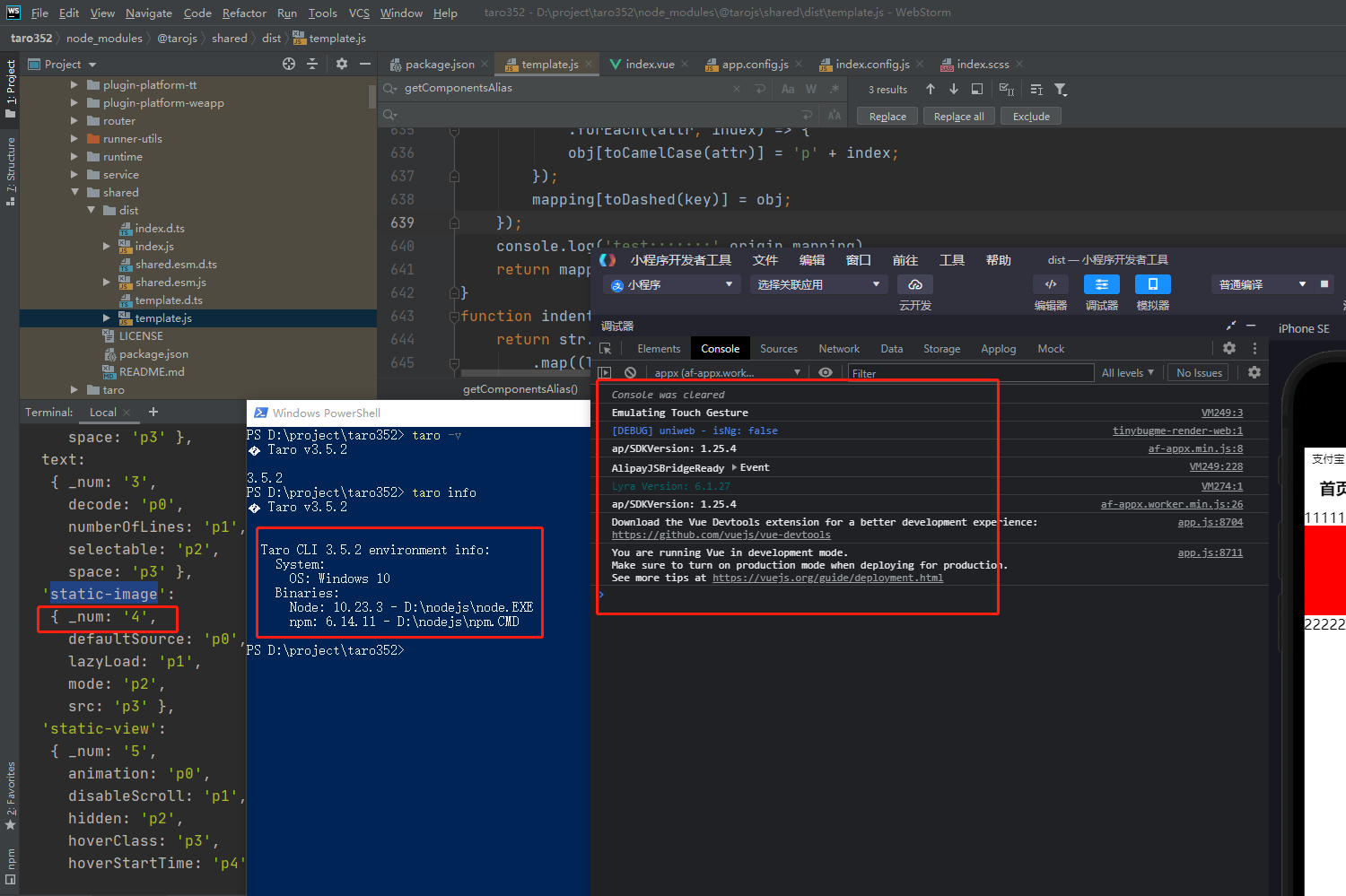This screenshot has width=1346, height=896.
Task: Toggle the live expression eye icon in console
Action: (826, 372)
